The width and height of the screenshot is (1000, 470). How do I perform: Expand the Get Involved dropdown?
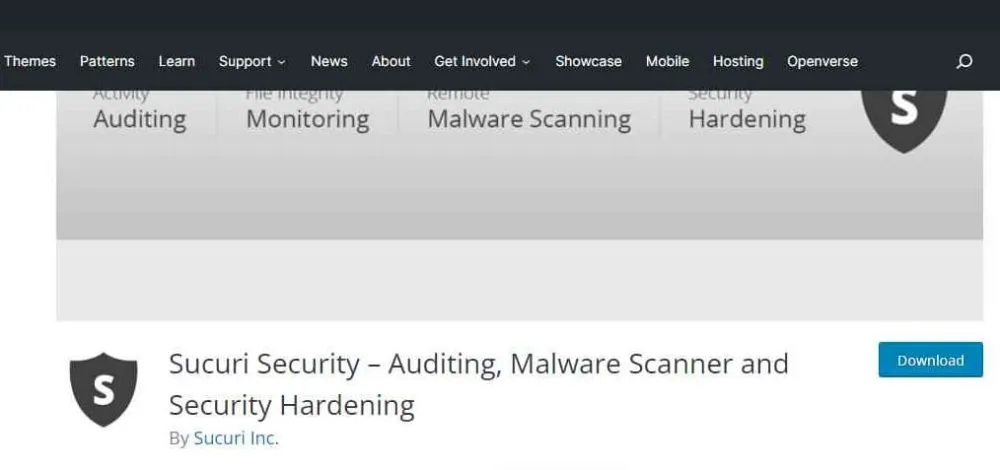[x=482, y=61]
